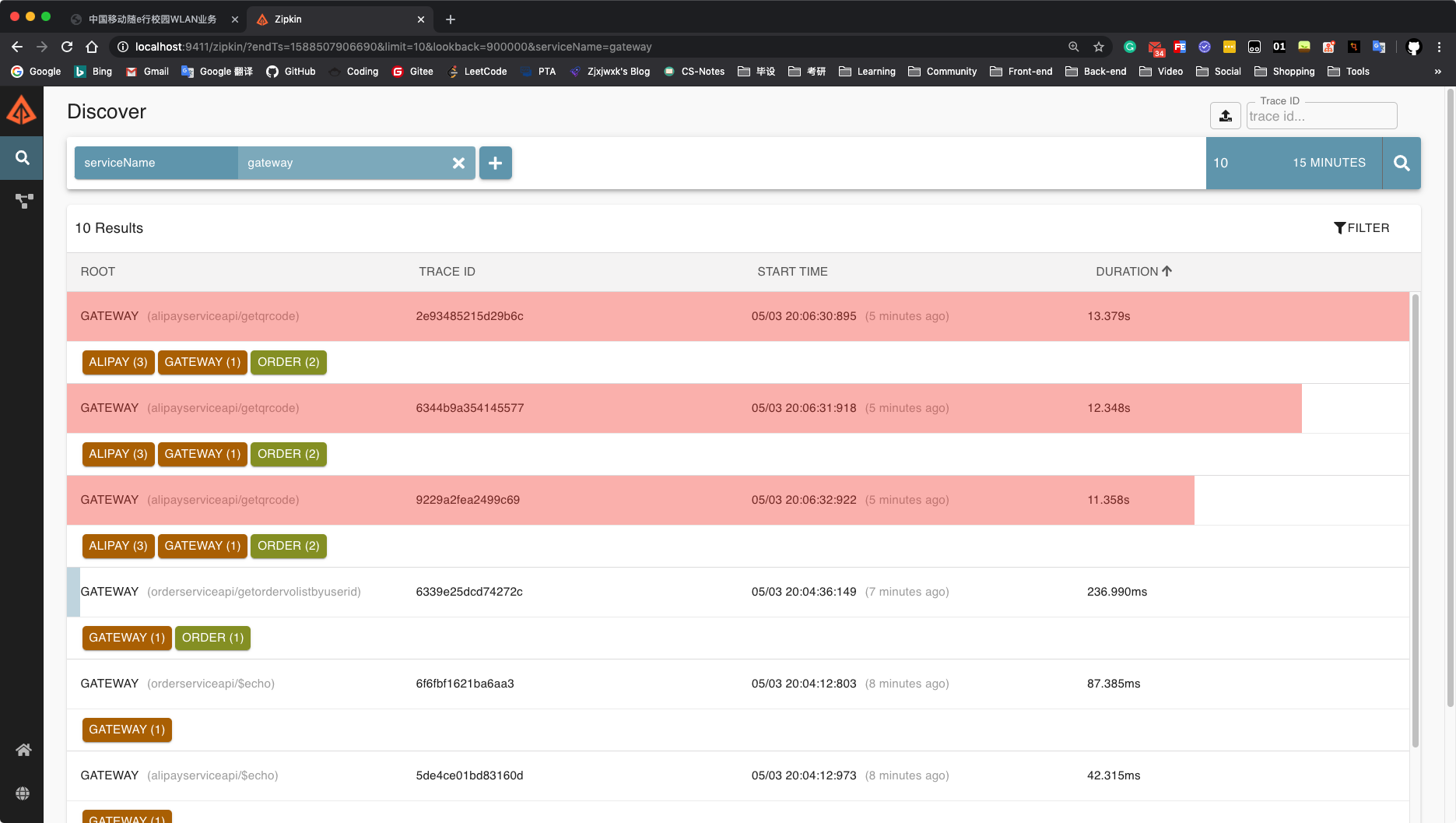Bookmark this page with the star icon

click(x=1099, y=47)
